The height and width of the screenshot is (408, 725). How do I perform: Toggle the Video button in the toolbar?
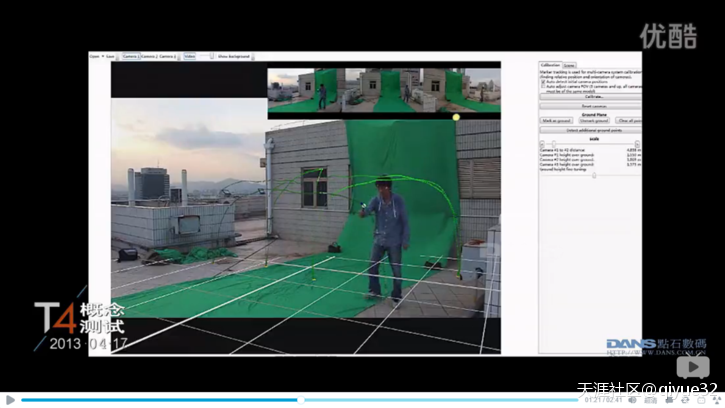[190, 57]
